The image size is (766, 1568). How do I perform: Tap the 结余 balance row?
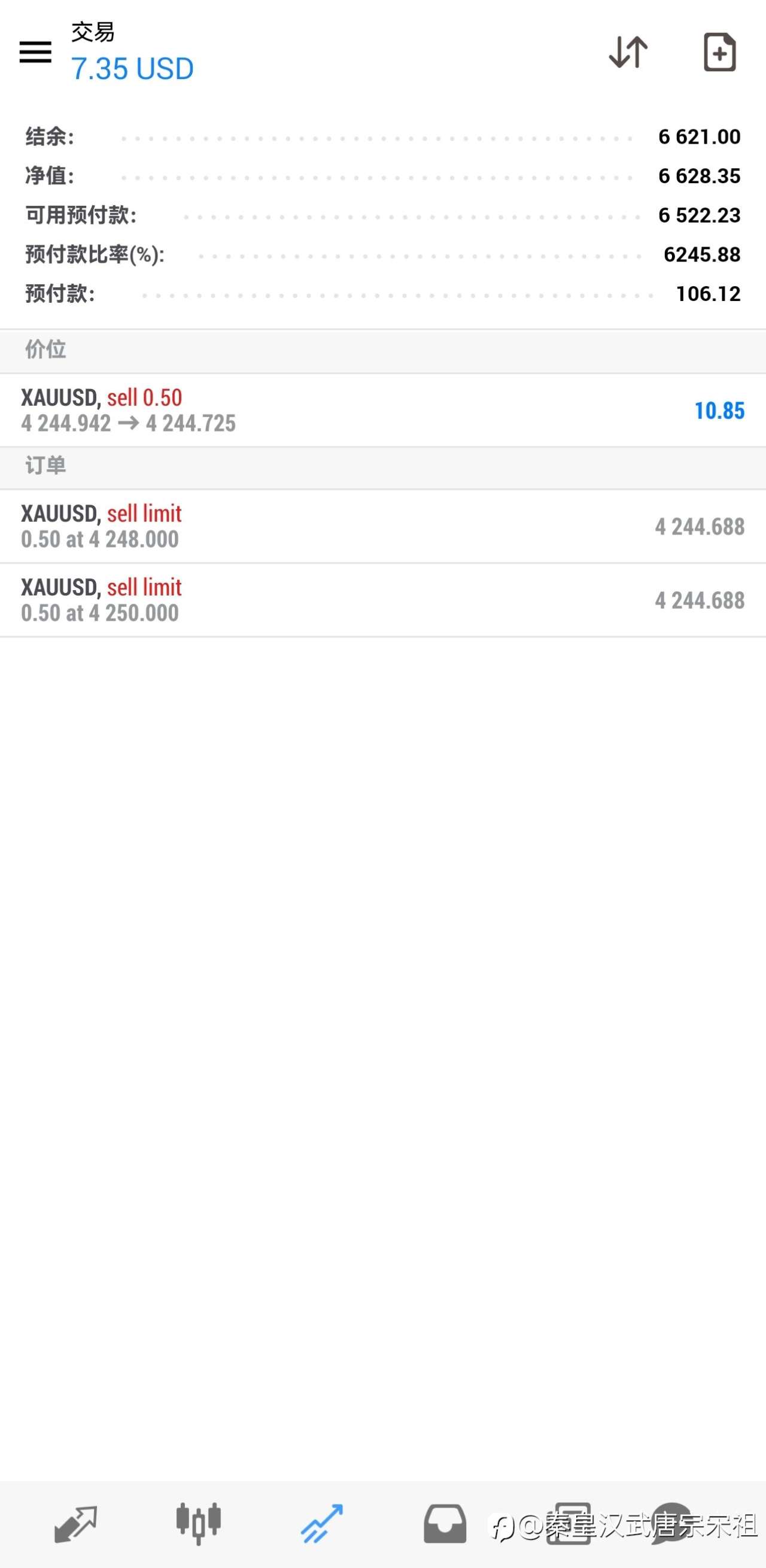point(382,137)
